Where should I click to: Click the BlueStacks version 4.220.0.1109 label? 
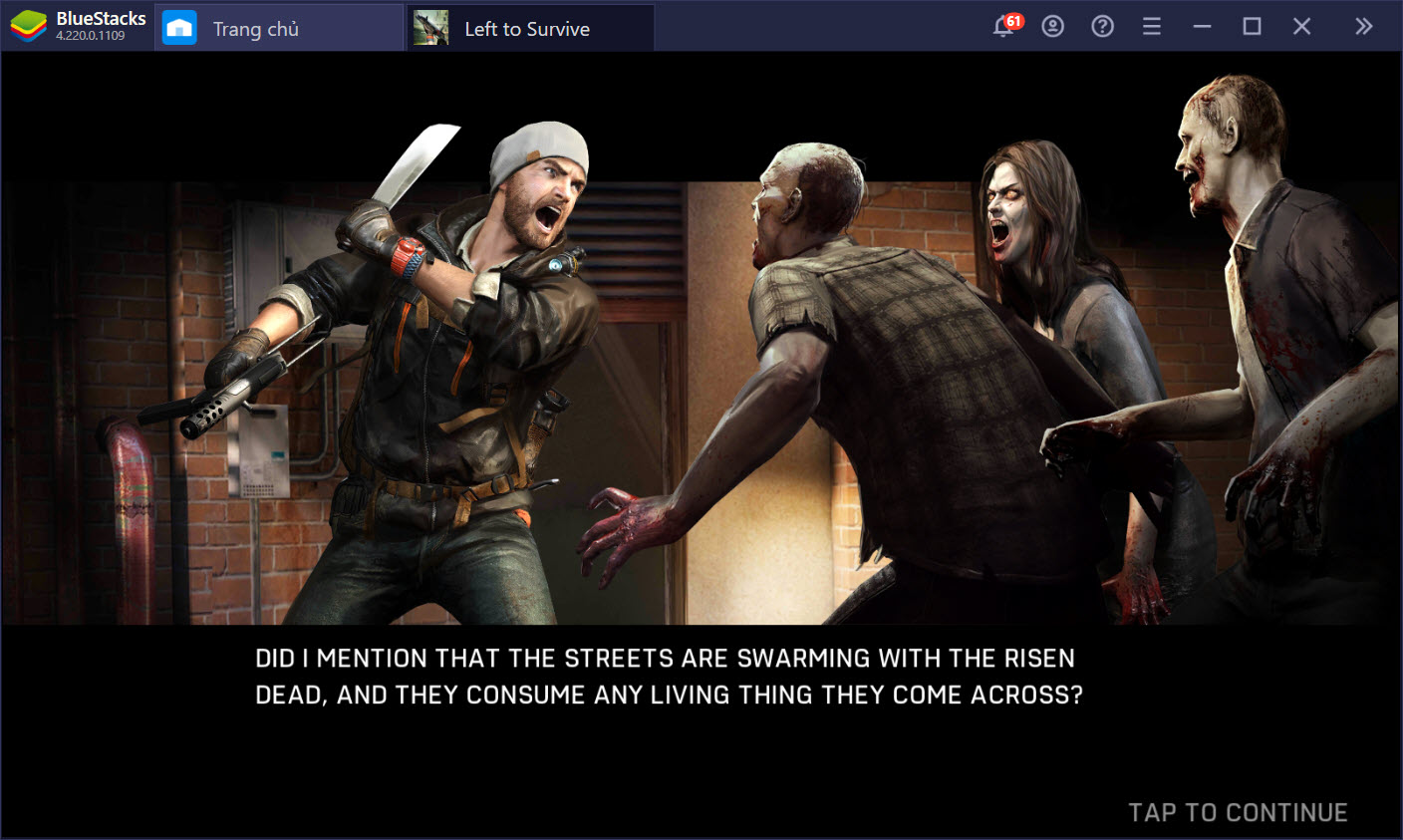pos(91,36)
